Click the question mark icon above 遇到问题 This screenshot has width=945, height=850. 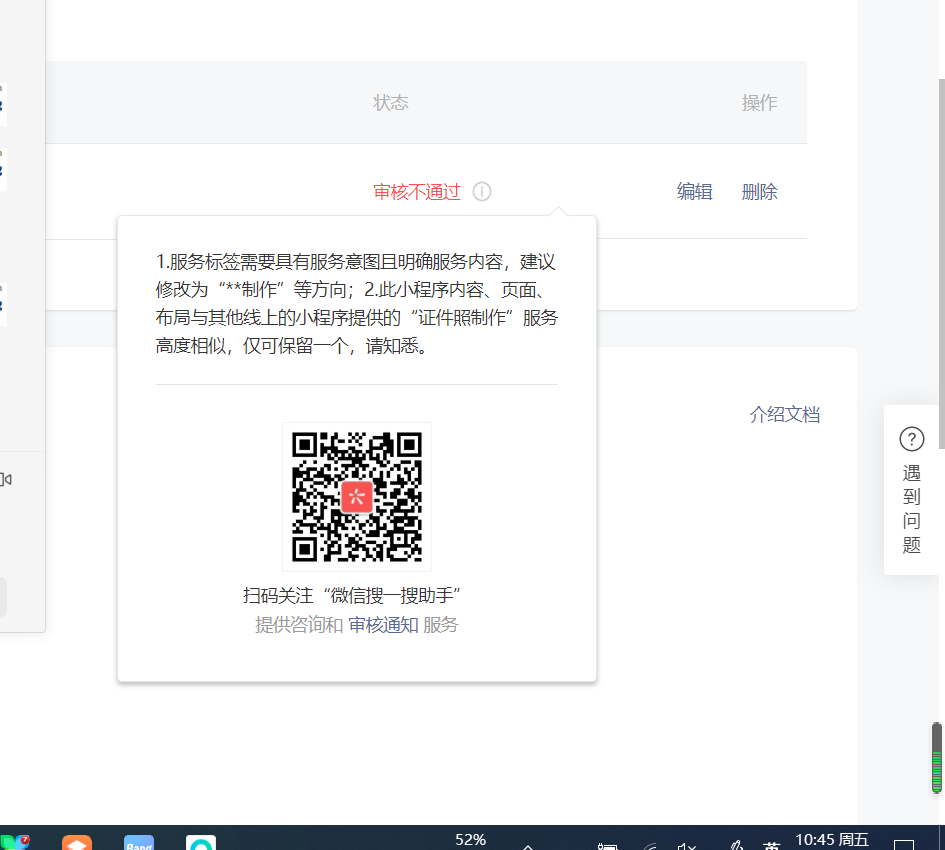911,439
